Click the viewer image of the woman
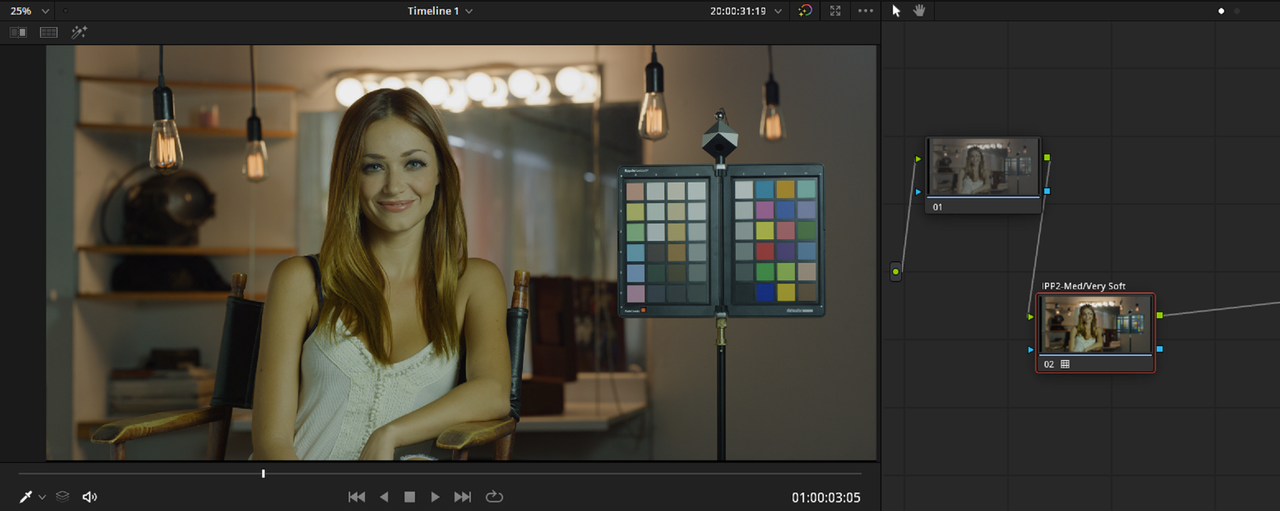This screenshot has height=511, width=1280. click(x=461, y=253)
